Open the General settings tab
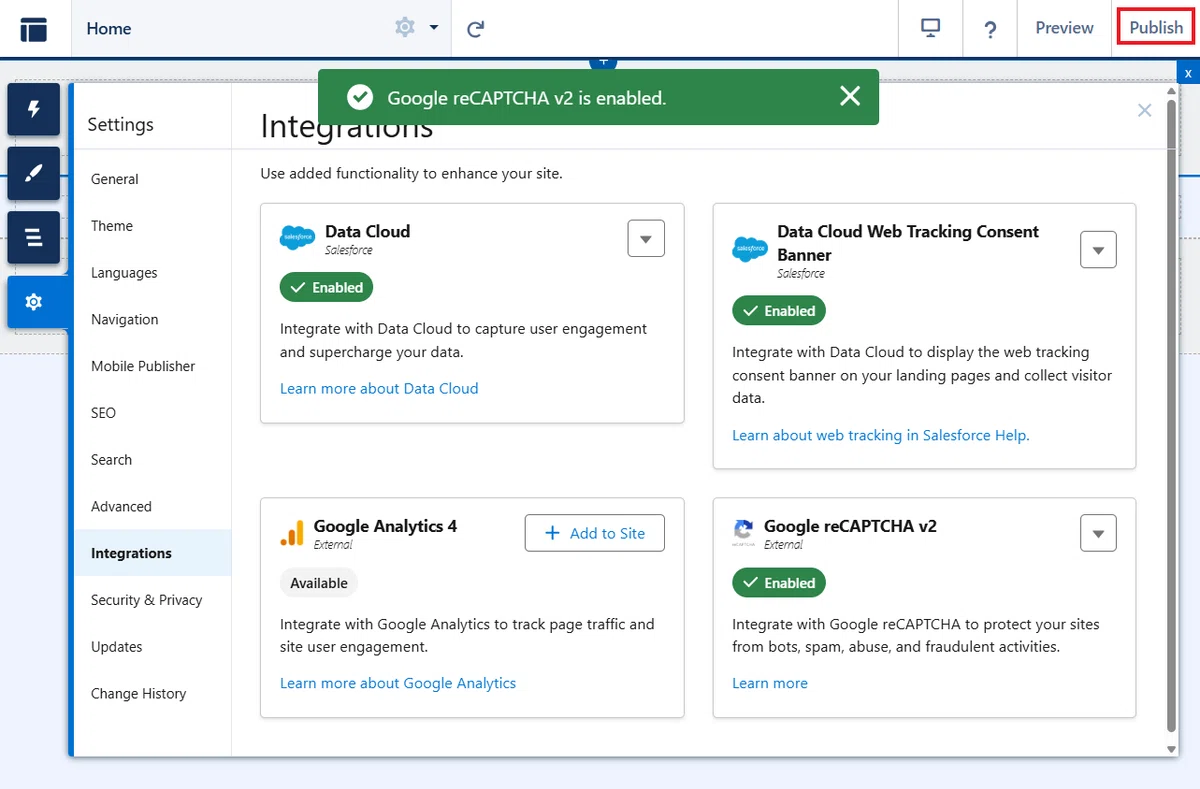Viewport: 1200px width, 789px height. [x=152, y=179]
